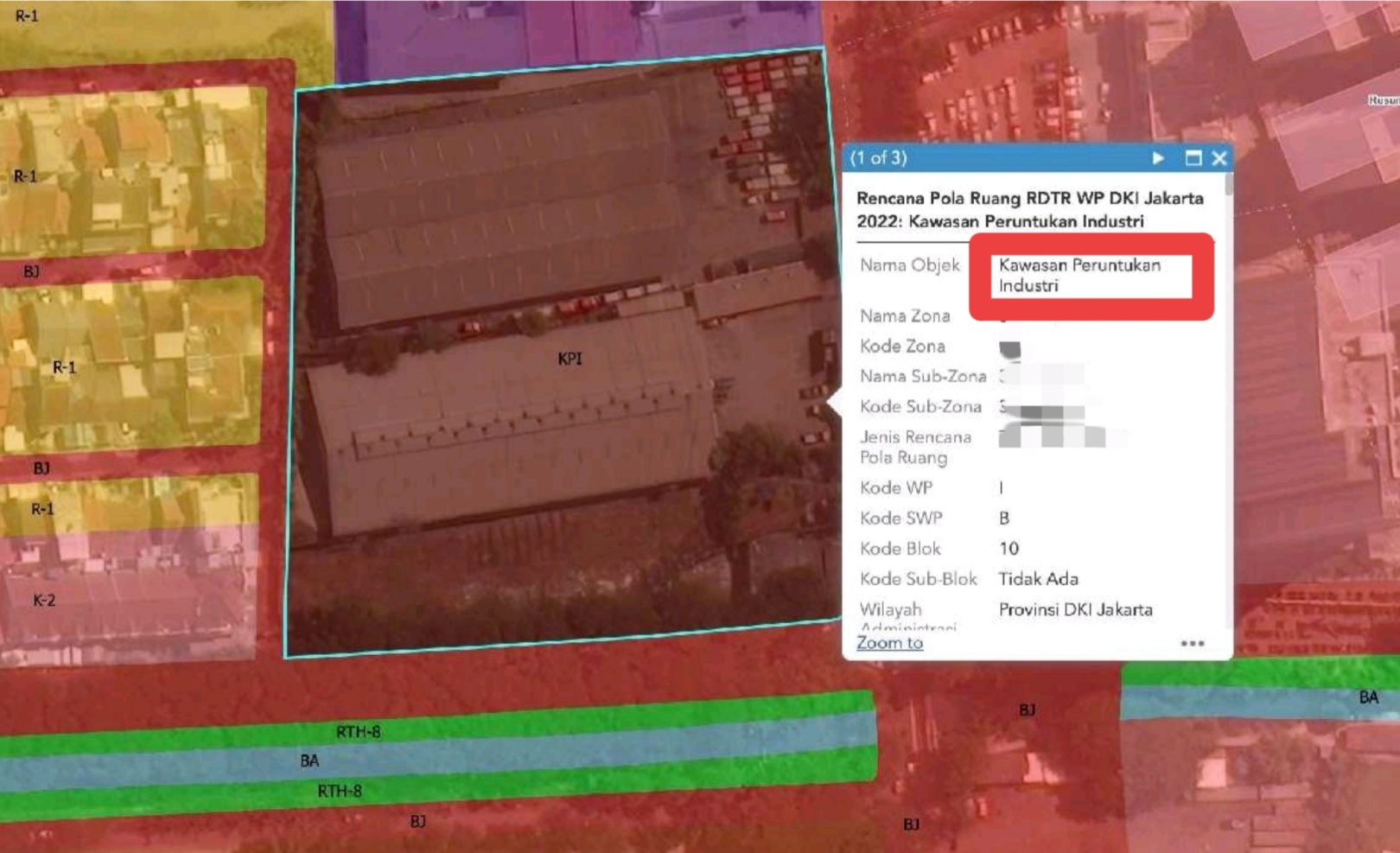Screen dimensions: 1400x853
Task: Click the K-2 zone label on the map
Action: [44, 600]
